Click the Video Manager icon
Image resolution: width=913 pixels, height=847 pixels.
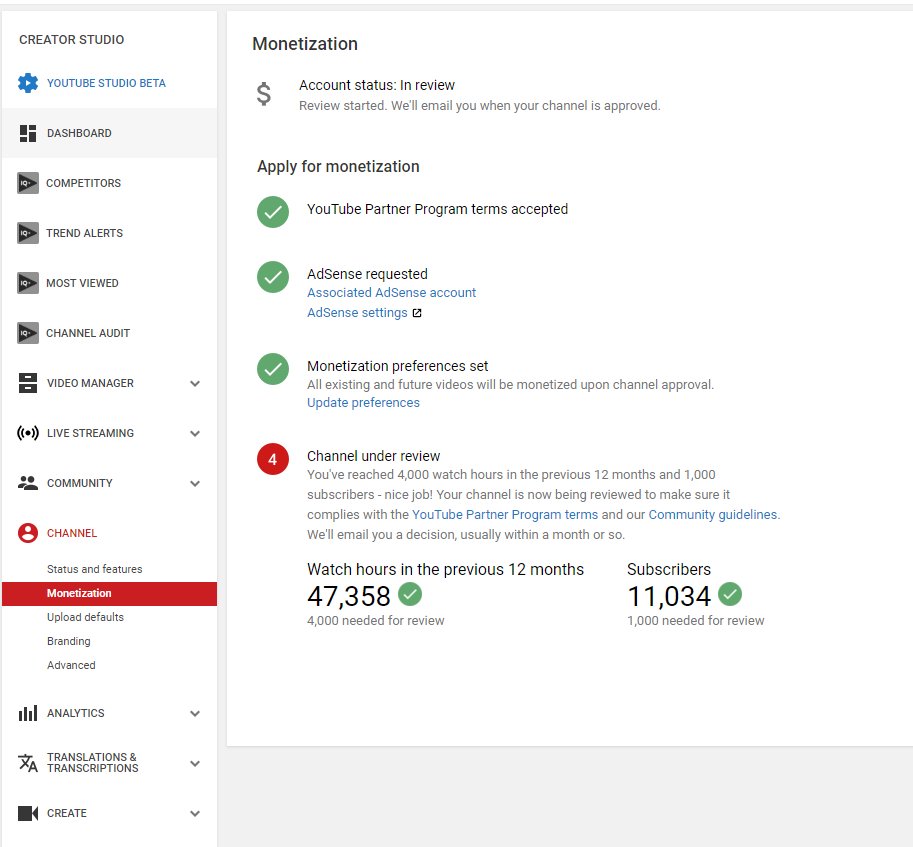(28, 383)
